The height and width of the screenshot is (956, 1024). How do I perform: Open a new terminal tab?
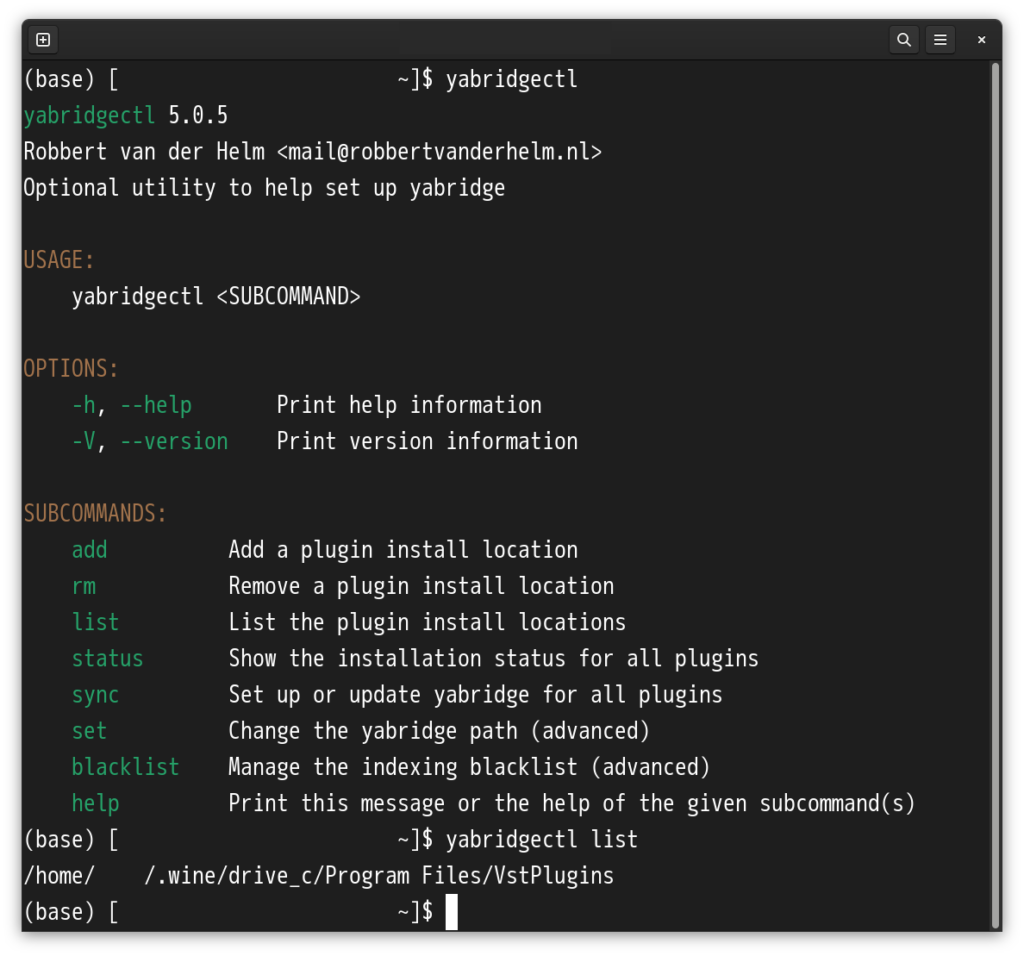[x=43, y=40]
